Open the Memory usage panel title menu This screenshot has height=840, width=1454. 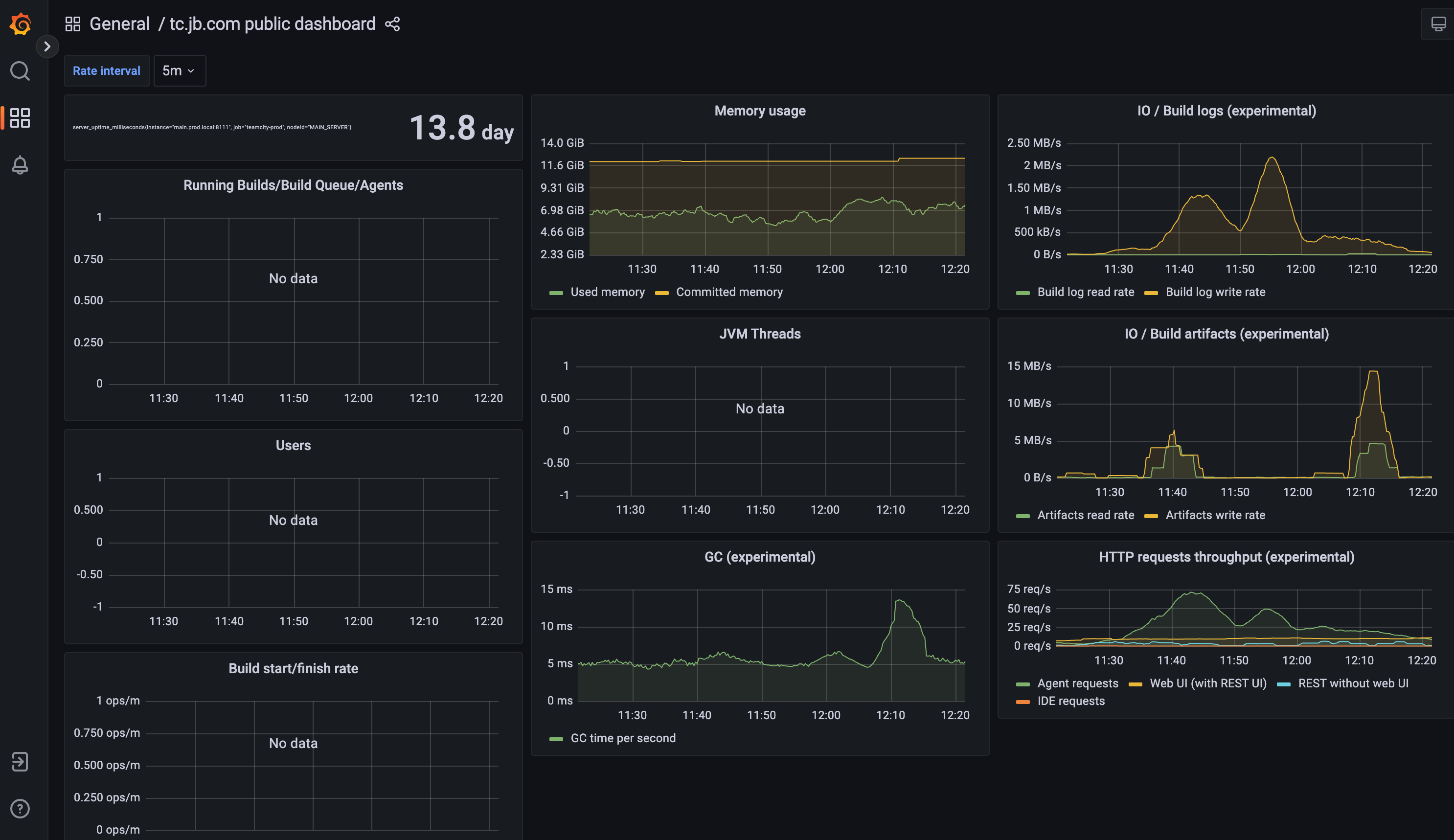760,111
